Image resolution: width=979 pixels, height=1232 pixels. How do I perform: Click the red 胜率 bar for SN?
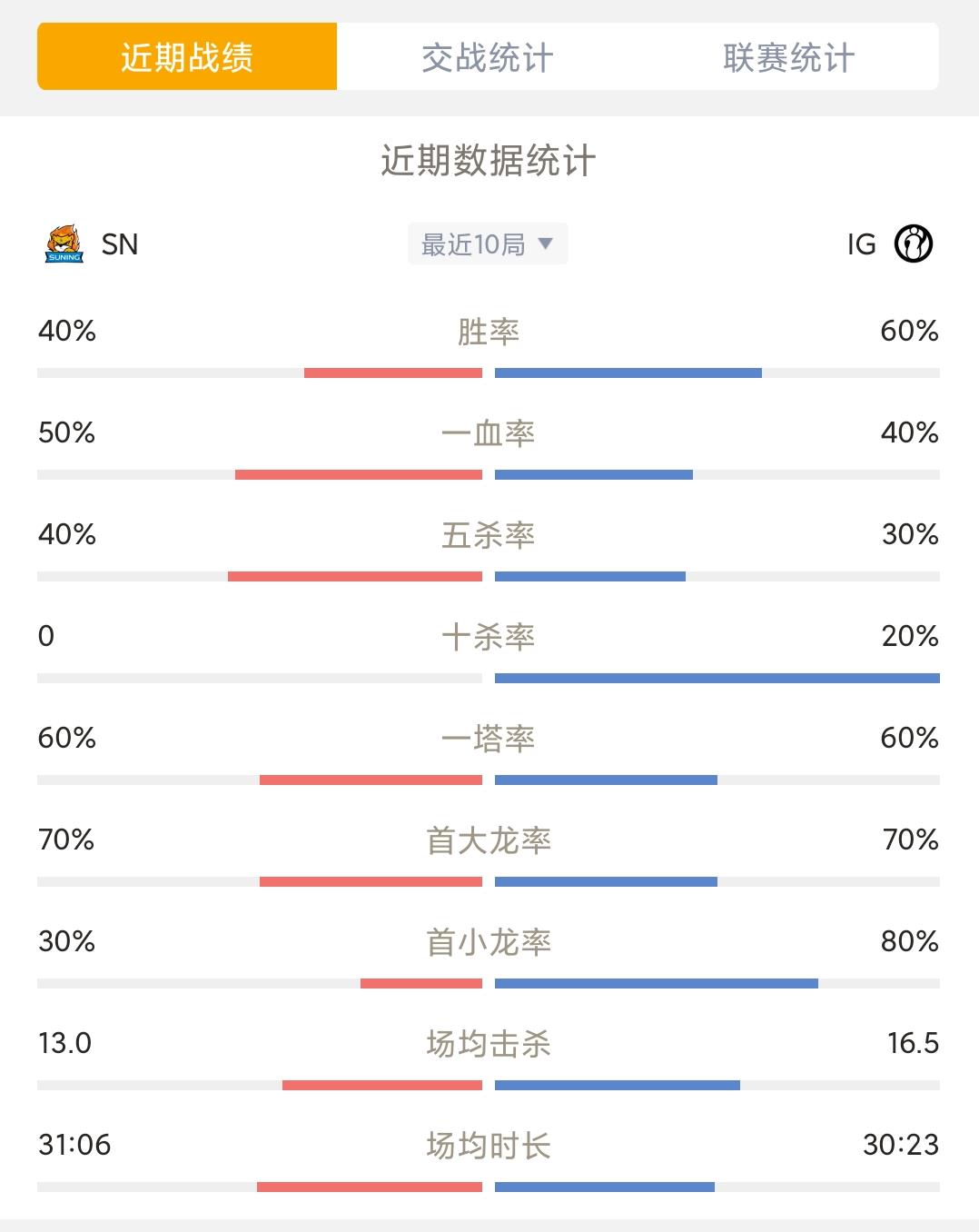tap(393, 373)
